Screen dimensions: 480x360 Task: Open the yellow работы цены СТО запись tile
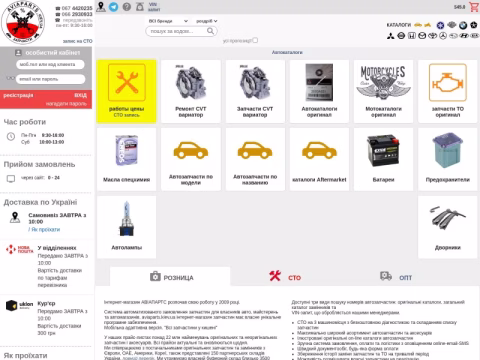(x=126, y=91)
